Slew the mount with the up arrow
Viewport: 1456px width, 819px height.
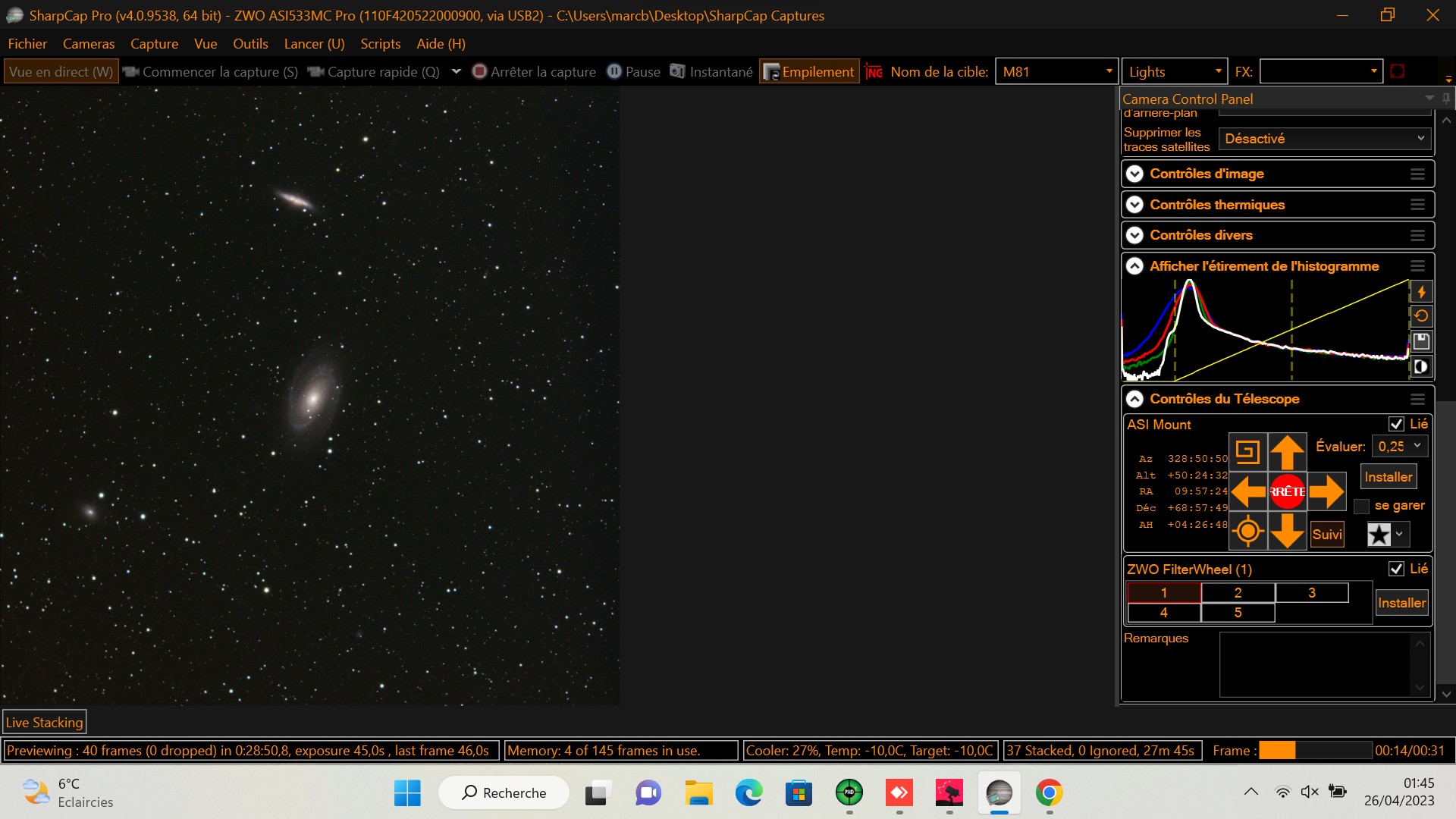1287,453
